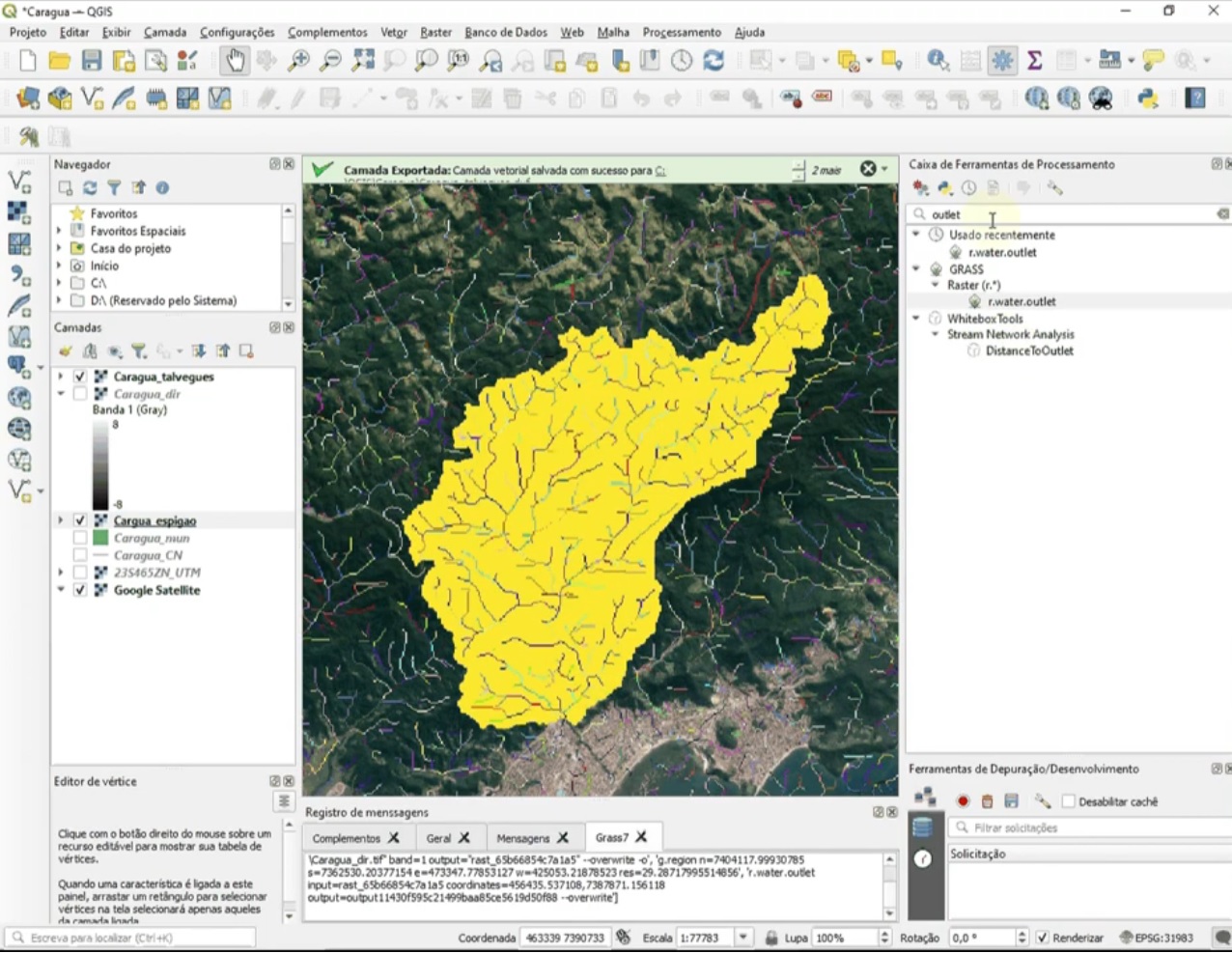Click the EPSG:31983 CRS button

click(1157, 938)
